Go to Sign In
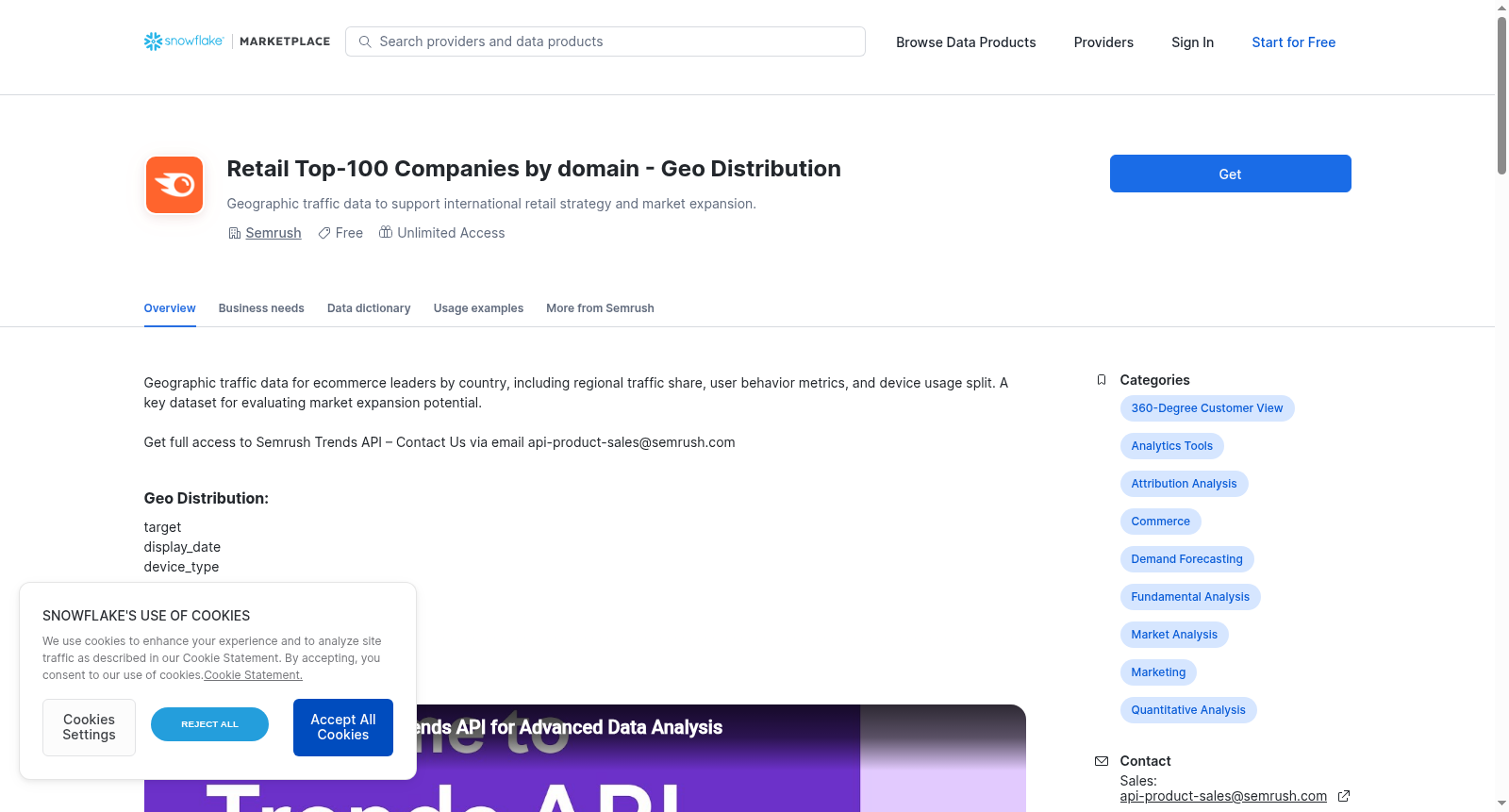1509x812 pixels. [x=1192, y=42]
